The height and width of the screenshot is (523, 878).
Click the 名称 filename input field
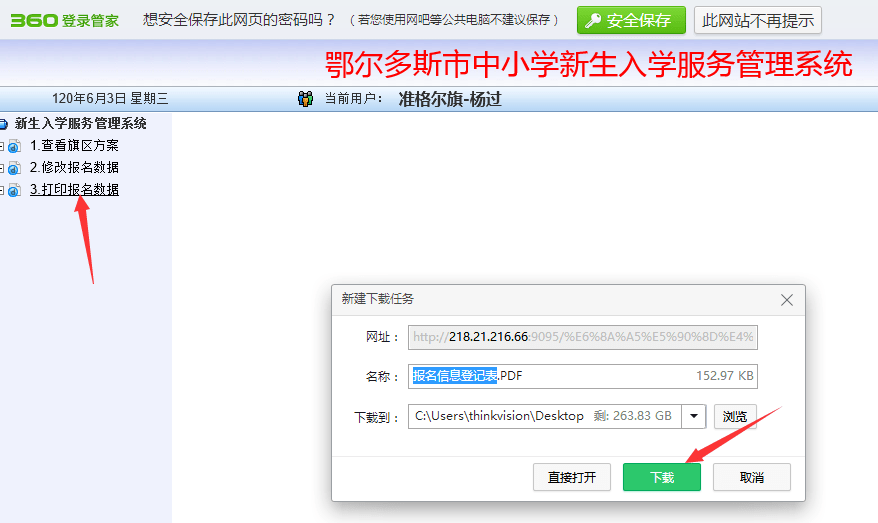pyautogui.click(x=582, y=376)
